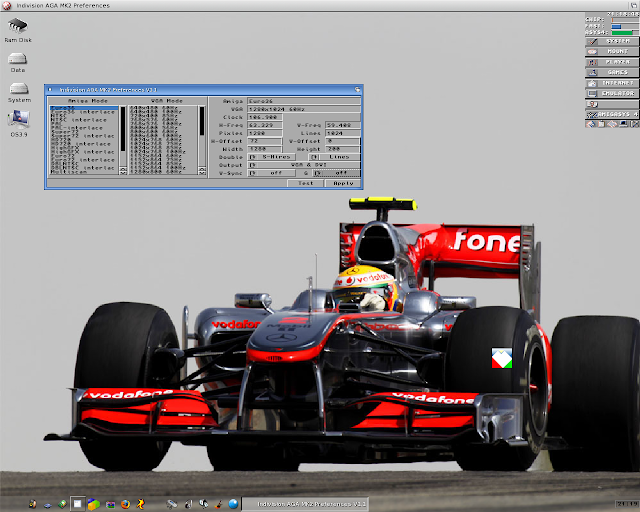
Task: Cycle the second V-Sync off gadget after &
Action: 337,173
